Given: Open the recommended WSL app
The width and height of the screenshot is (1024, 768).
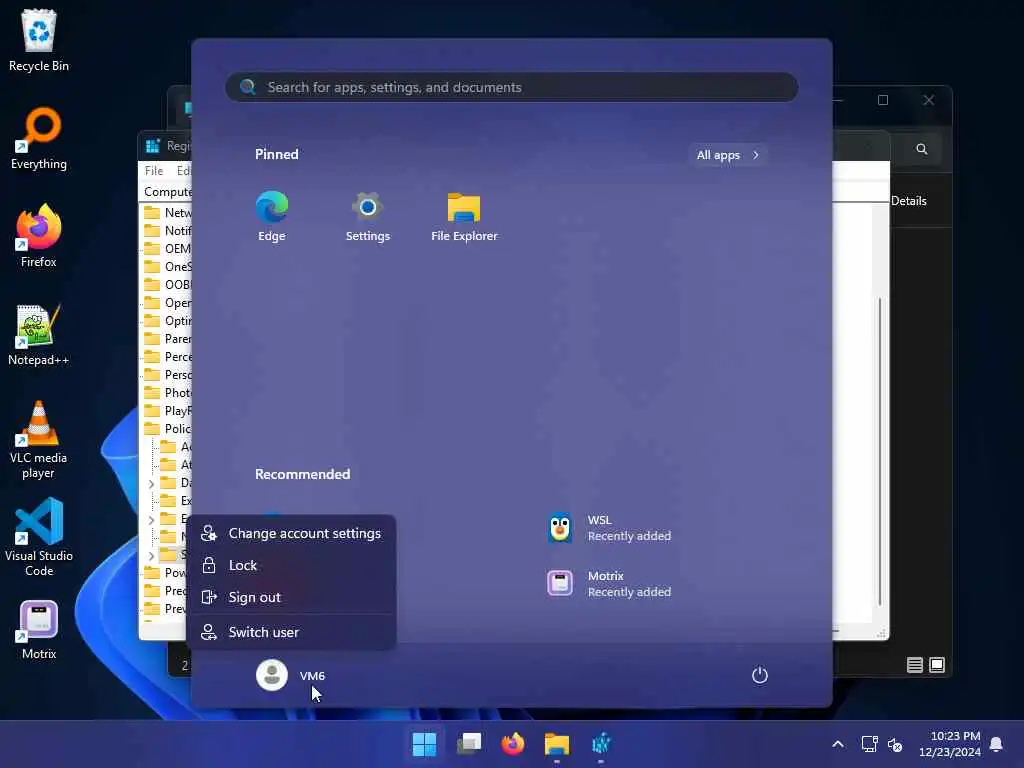Looking at the screenshot, I should tap(609, 528).
